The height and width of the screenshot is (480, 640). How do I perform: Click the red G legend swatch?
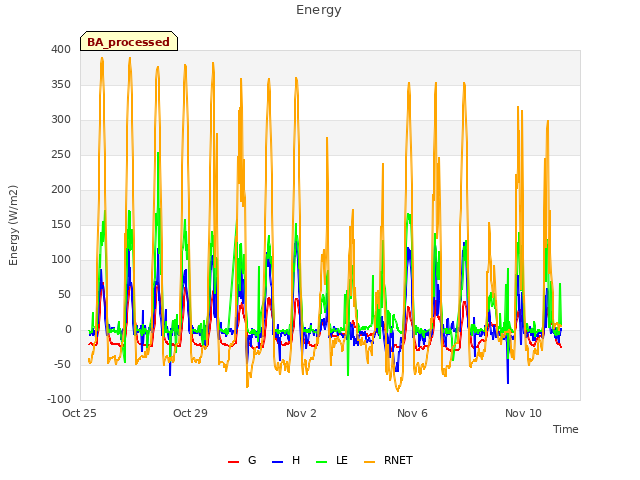[233, 462]
